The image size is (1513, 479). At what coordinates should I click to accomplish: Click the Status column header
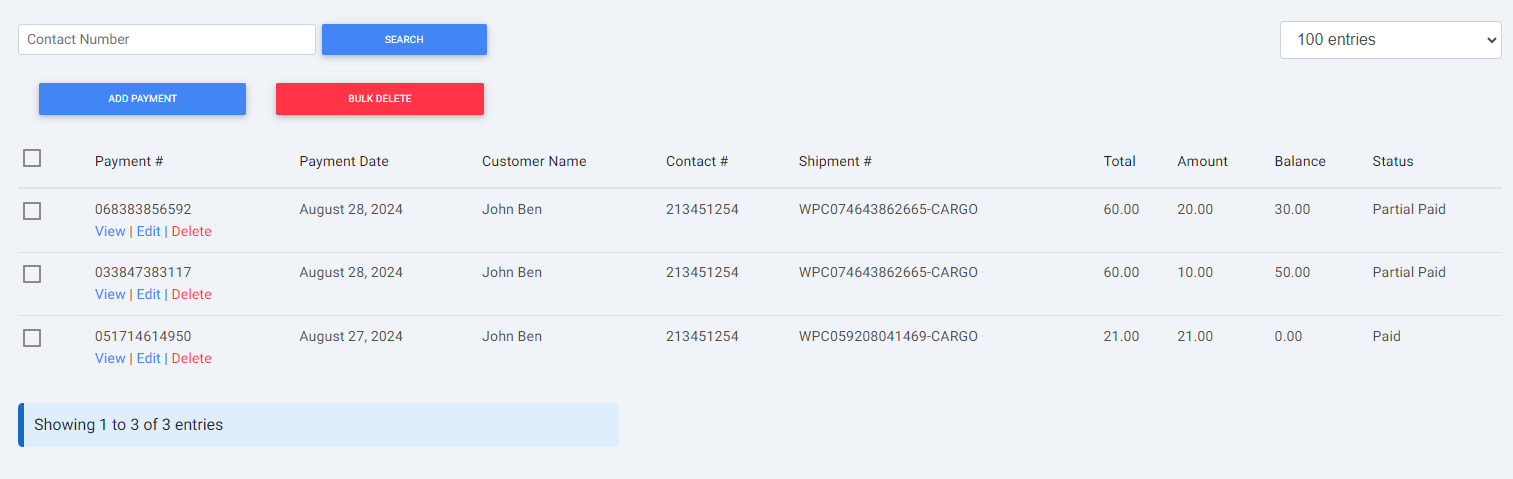pyautogui.click(x=1393, y=161)
